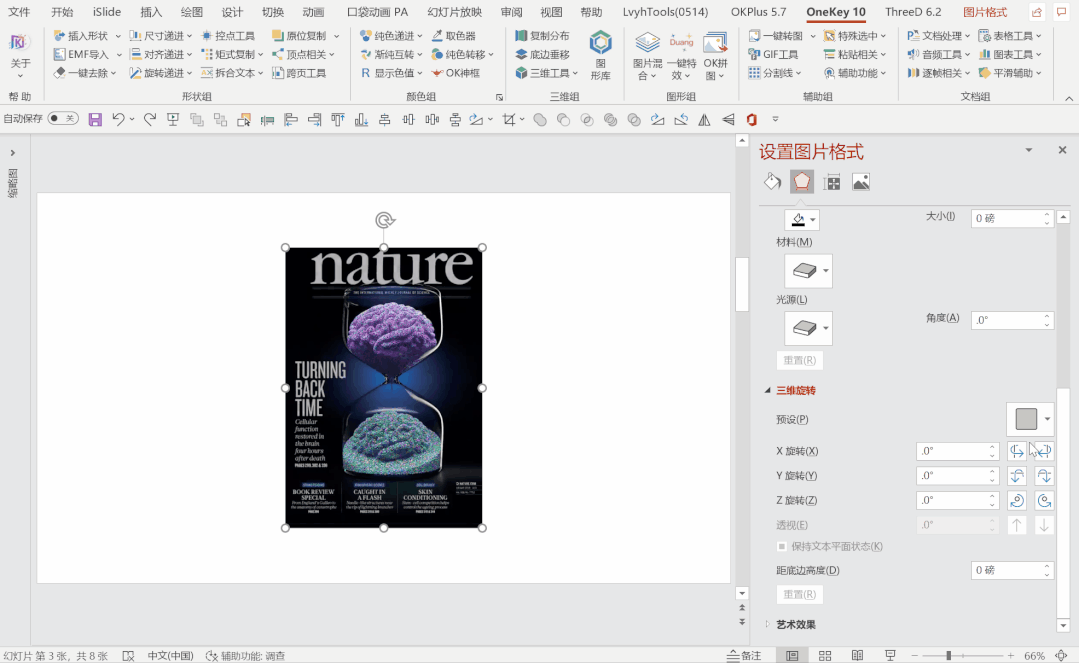Image resolution: width=1079 pixels, height=663 pixels.
Task: Click 备注 notes button in status bar
Action: click(x=744, y=655)
